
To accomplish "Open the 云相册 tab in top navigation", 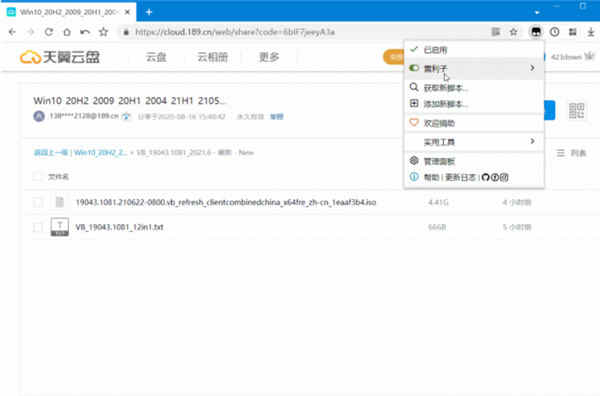I will (x=213, y=57).
